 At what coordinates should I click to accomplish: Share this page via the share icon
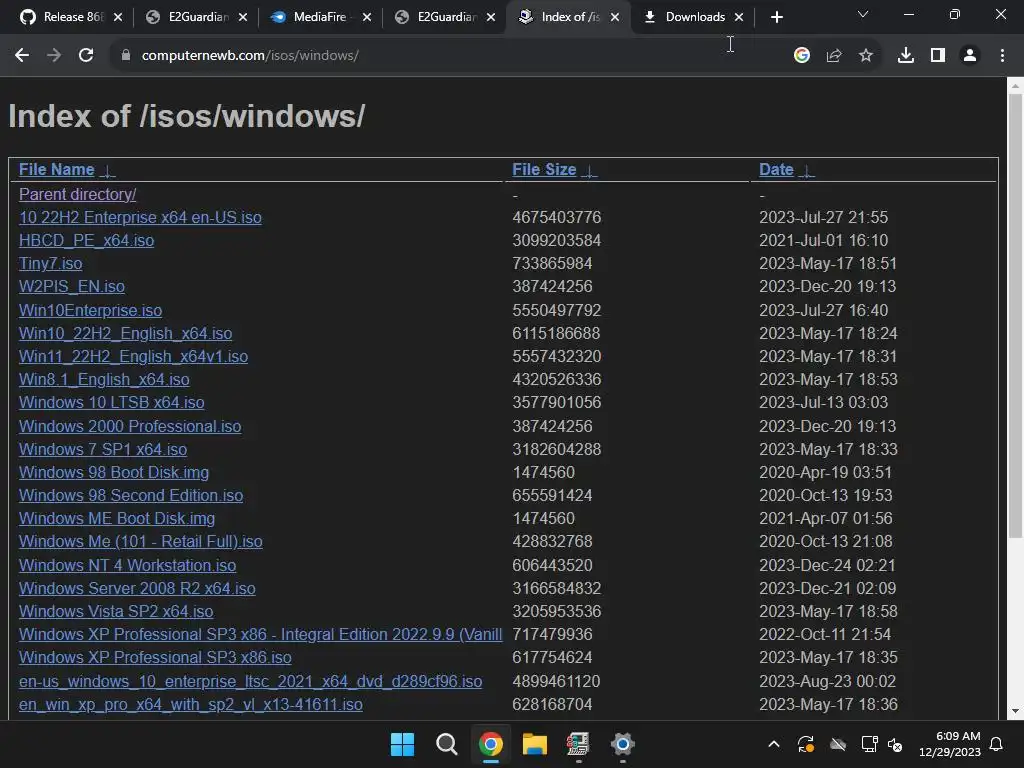[x=834, y=56]
